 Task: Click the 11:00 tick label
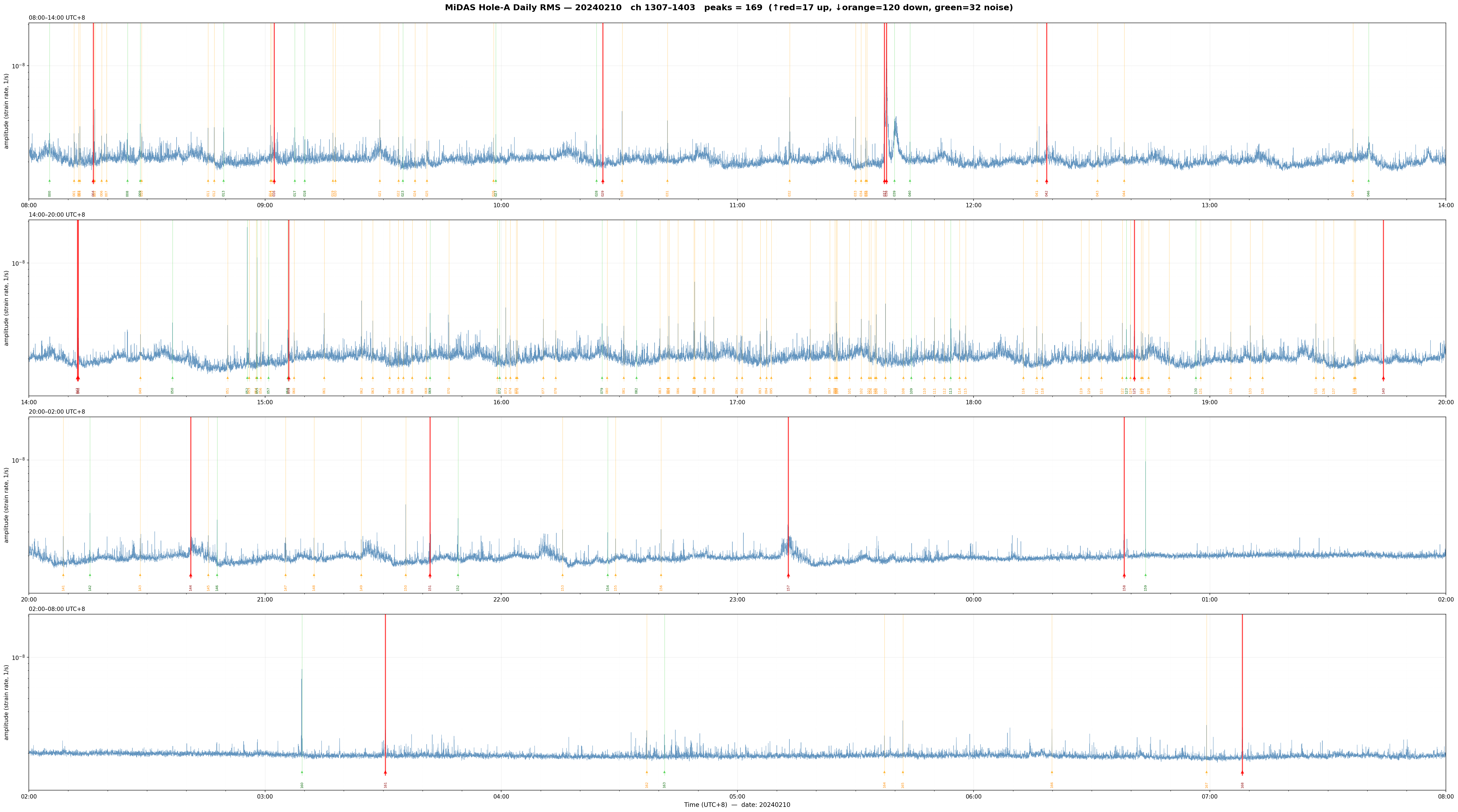pos(737,205)
